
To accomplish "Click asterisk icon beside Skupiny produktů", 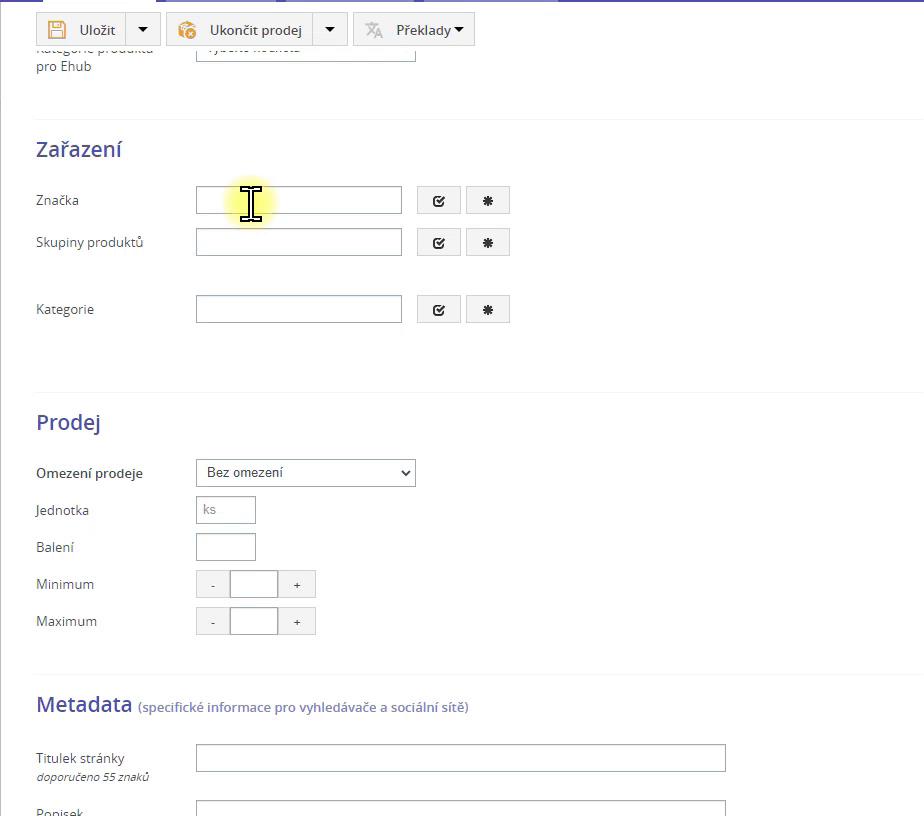I will click(x=488, y=243).
